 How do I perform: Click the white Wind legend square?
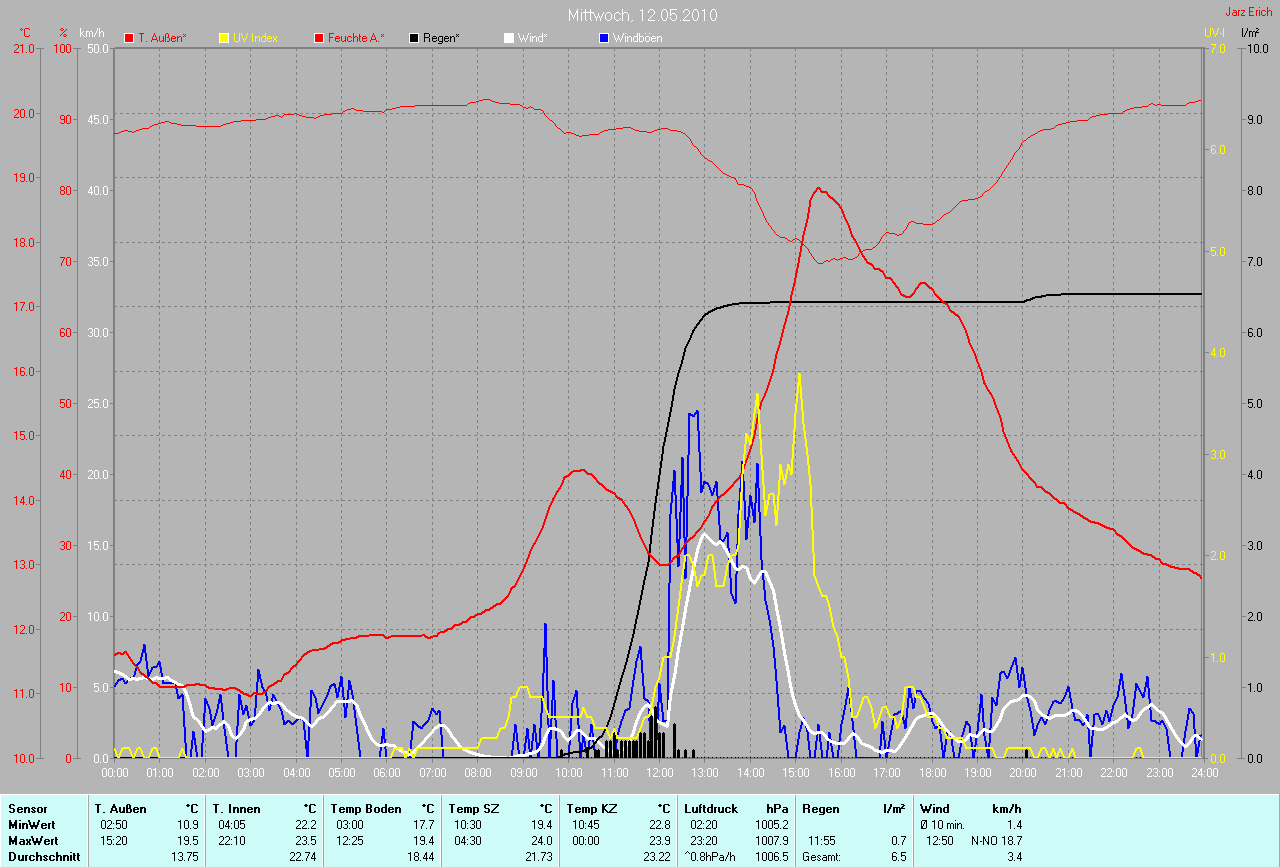tap(509, 38)
